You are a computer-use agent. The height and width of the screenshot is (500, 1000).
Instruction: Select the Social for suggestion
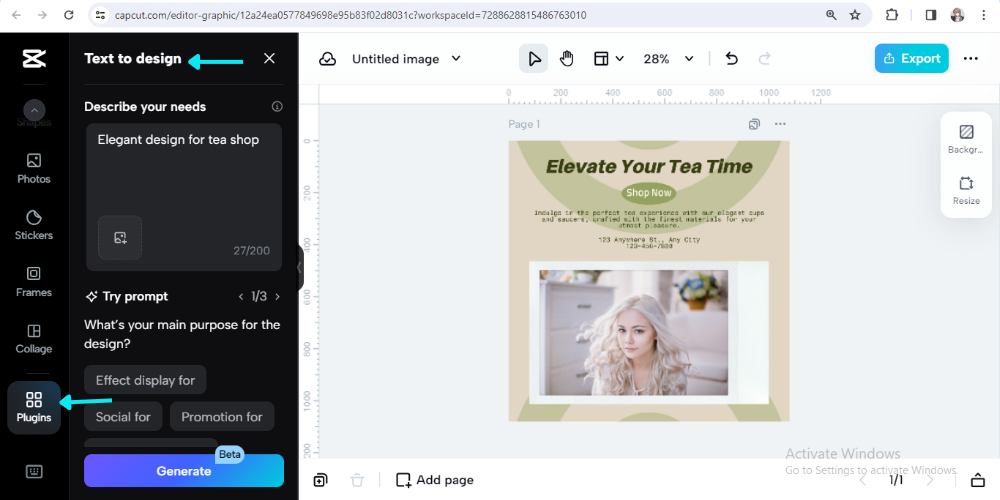coord(123,417)
